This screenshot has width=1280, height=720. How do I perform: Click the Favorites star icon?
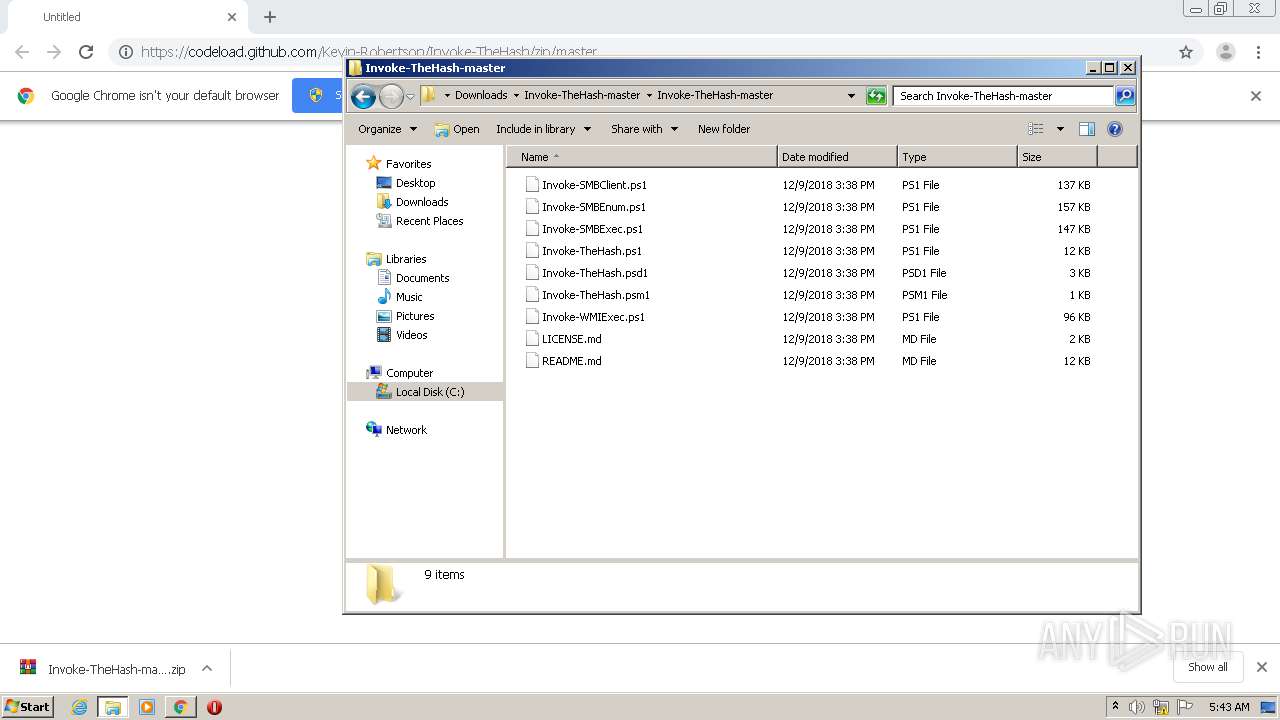point(374,163)
